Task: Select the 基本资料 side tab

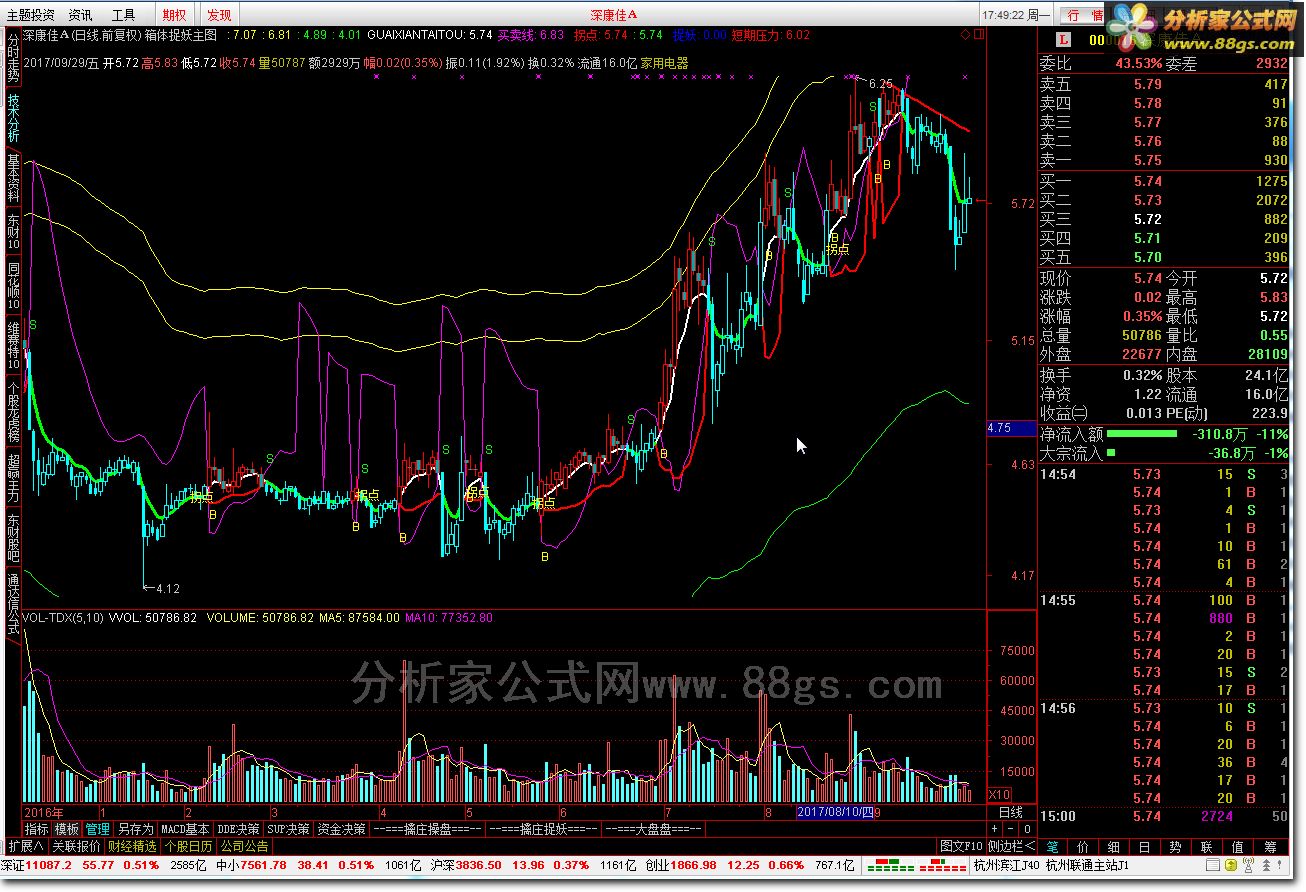Action: tap(13, 178)
